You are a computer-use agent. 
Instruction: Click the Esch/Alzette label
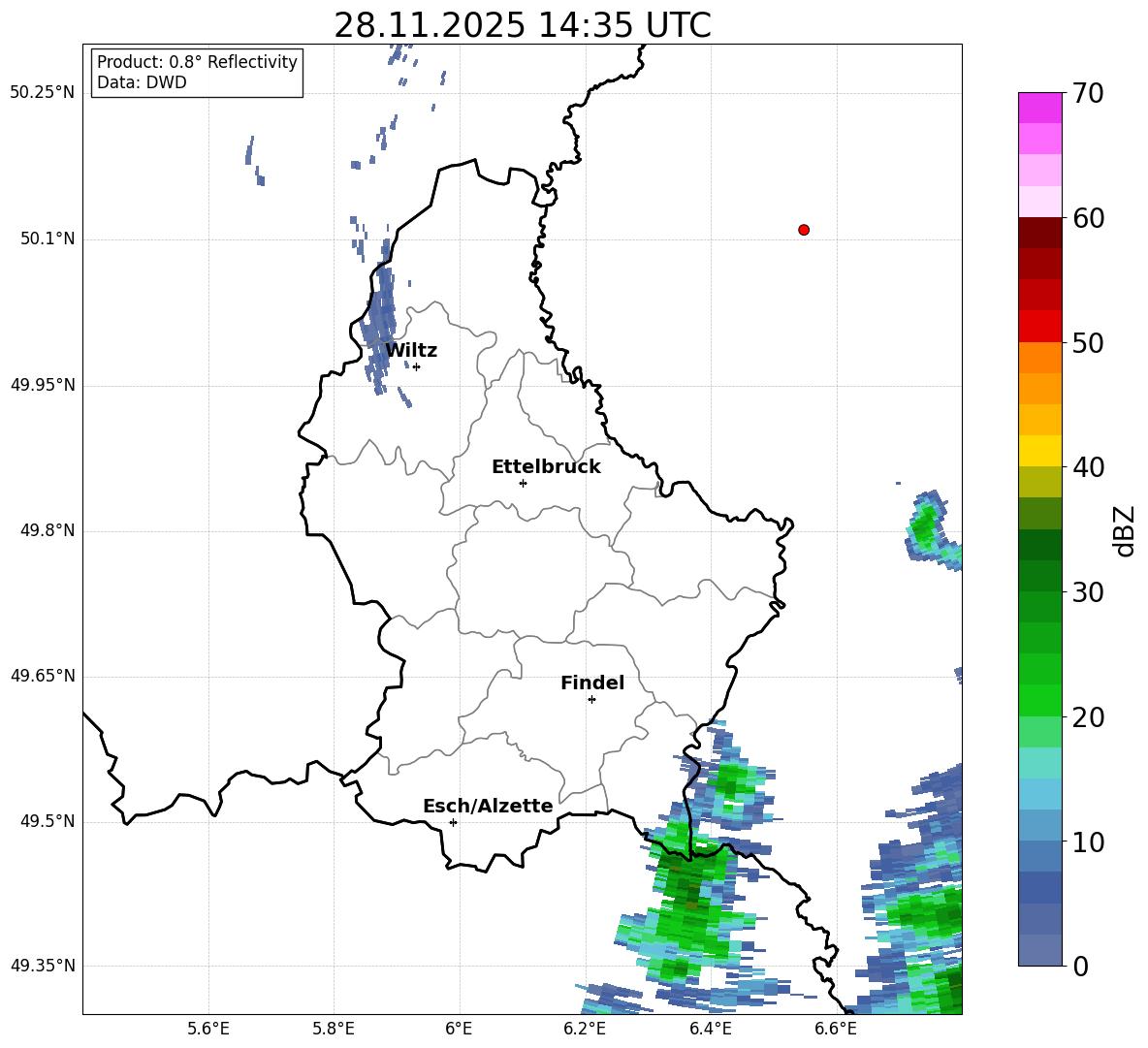[489, 806]
